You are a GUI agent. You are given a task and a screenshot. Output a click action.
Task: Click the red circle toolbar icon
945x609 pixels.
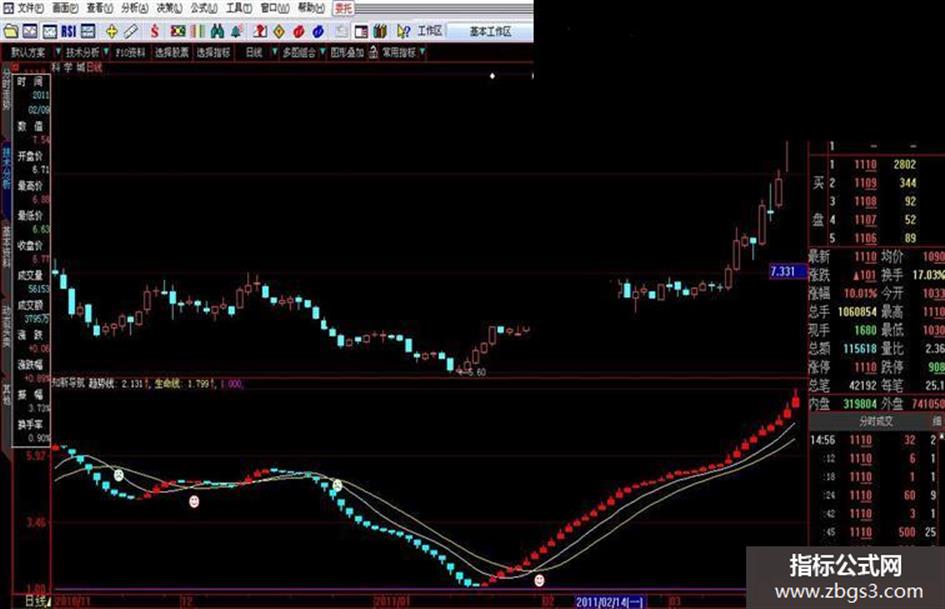(298, 31)
